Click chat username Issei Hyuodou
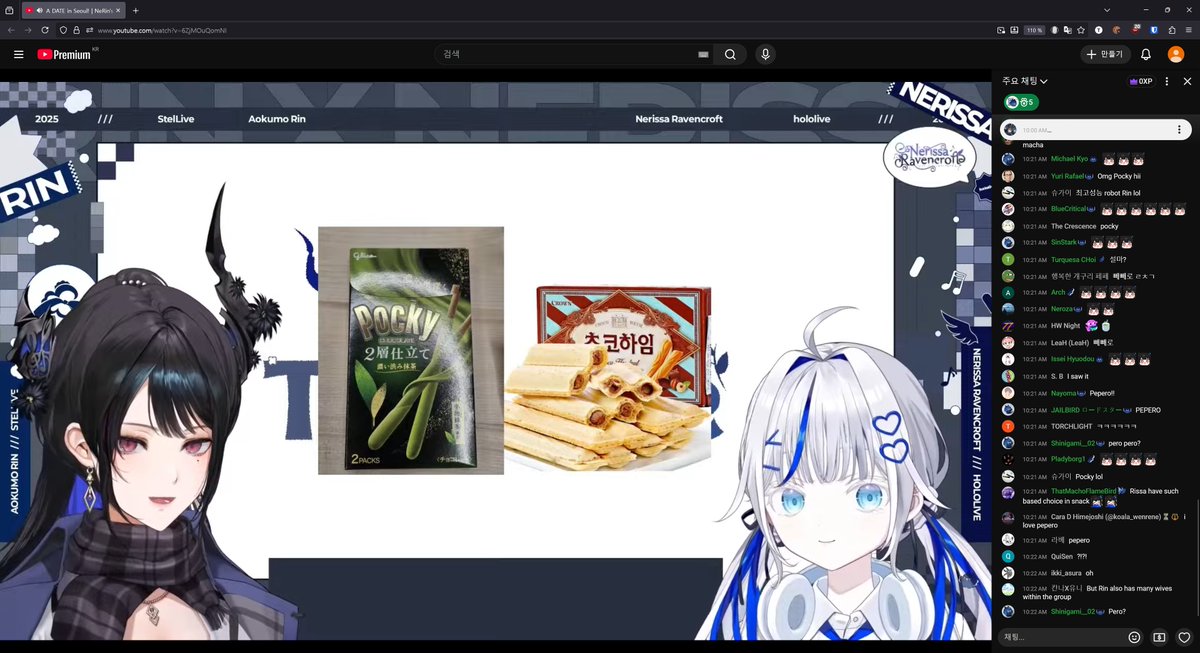Screen dimensions: 1200x653 point(1071,359)
